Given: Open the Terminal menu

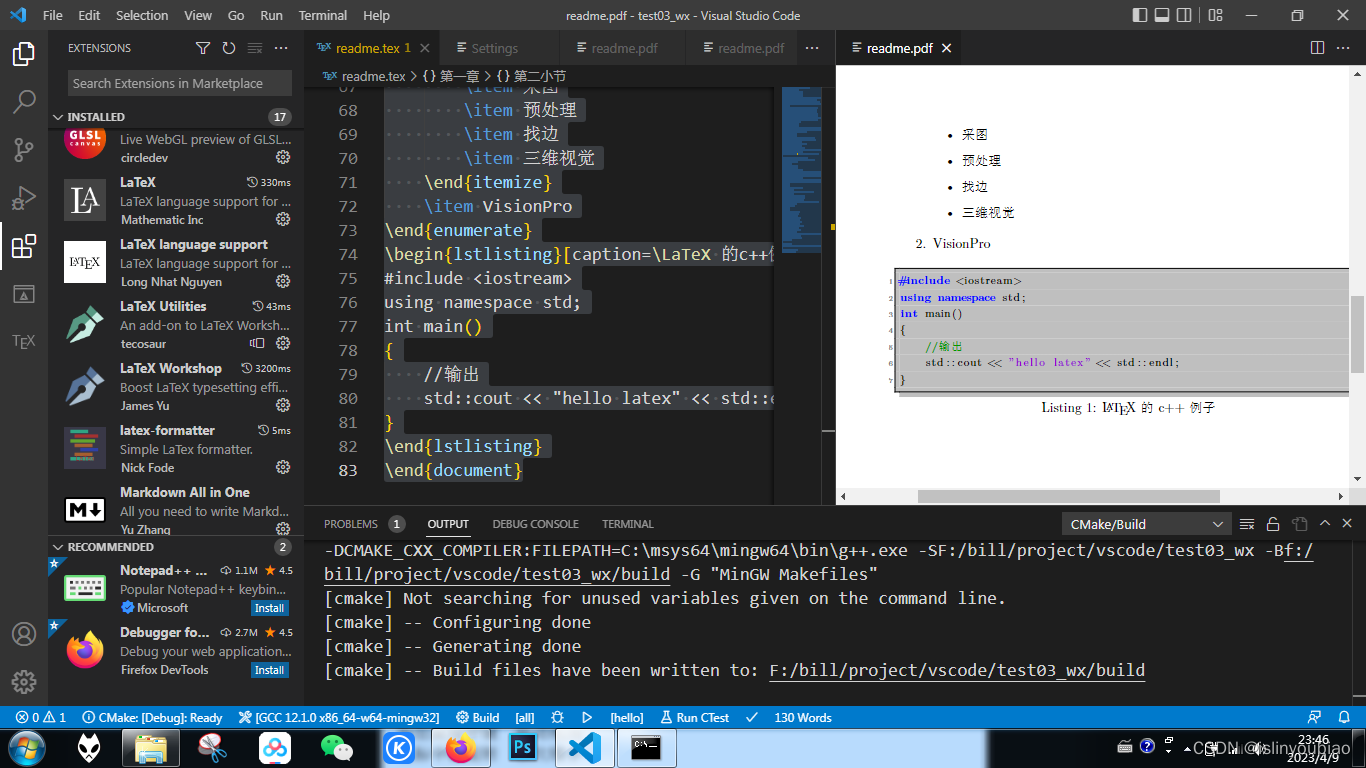Looking at the screenshot, I should click(322, 15).
